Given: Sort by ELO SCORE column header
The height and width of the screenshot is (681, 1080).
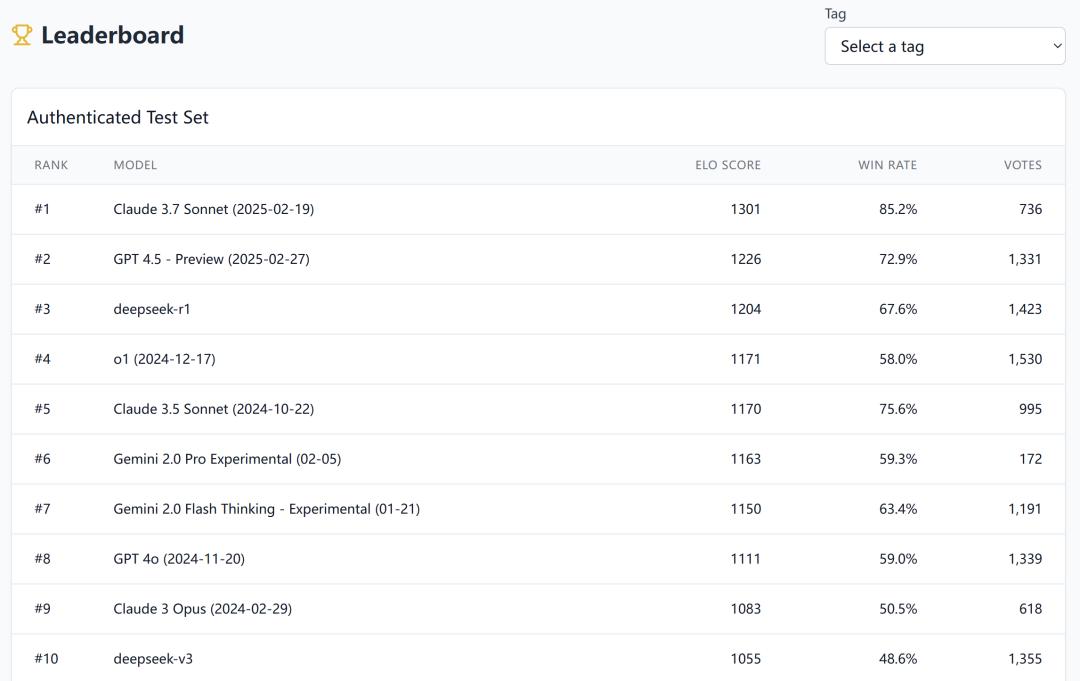Looking at the screenshot, I should (x=727, y=165).
